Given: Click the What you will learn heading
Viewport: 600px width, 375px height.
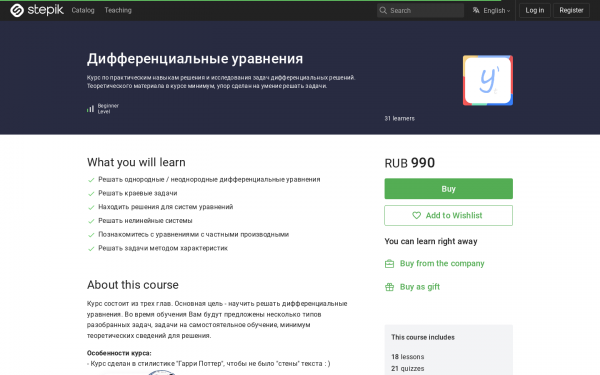Looking at the screenshot, I should click(136, 162).
